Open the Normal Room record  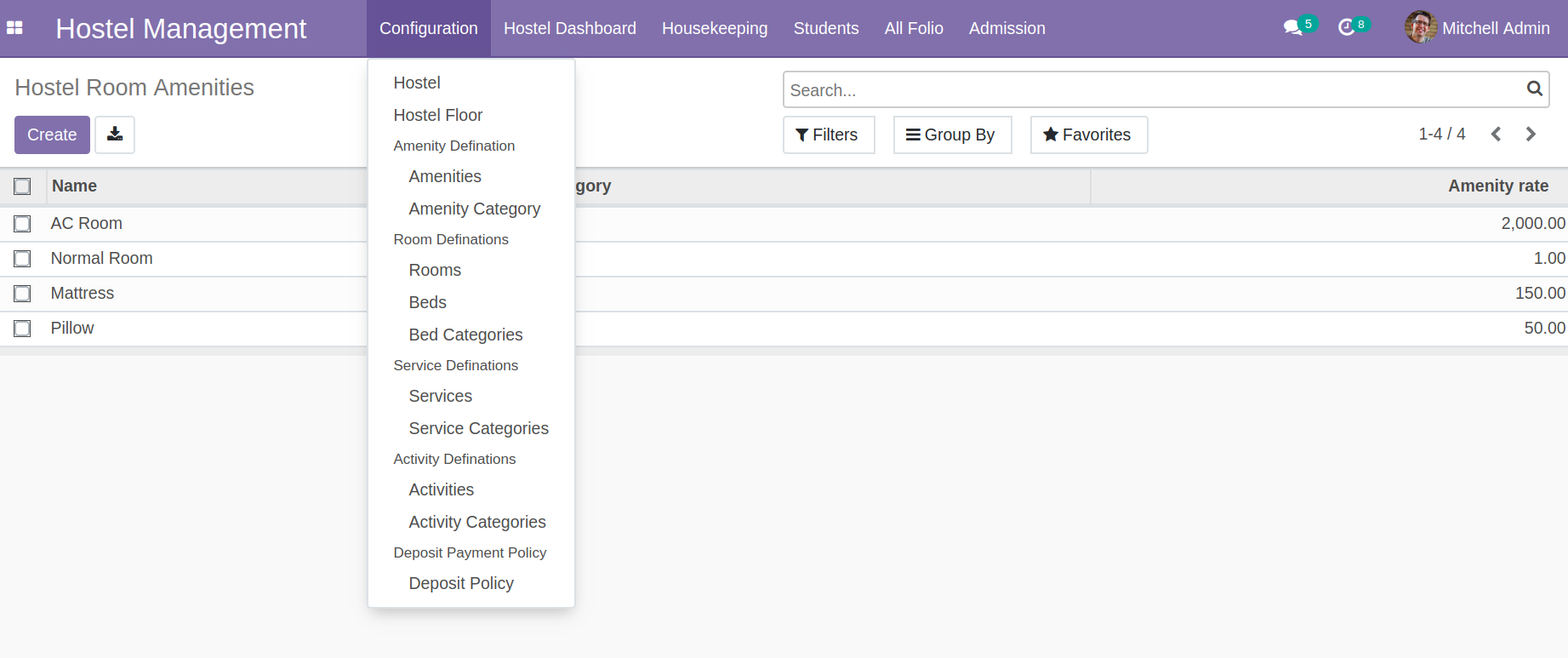pos(101,258)
